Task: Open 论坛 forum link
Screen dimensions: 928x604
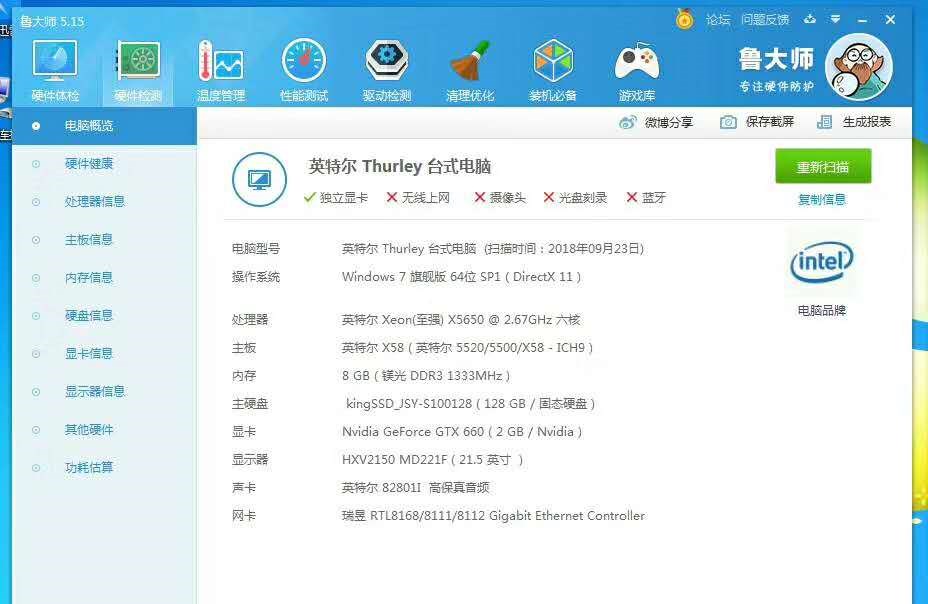Action: tap(718, 20)
